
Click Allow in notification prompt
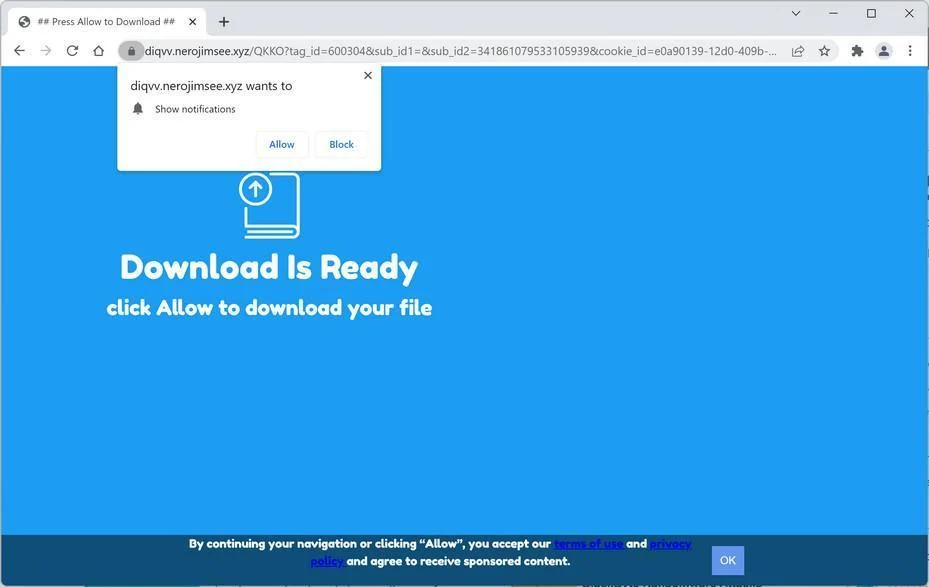pos(281,145)
